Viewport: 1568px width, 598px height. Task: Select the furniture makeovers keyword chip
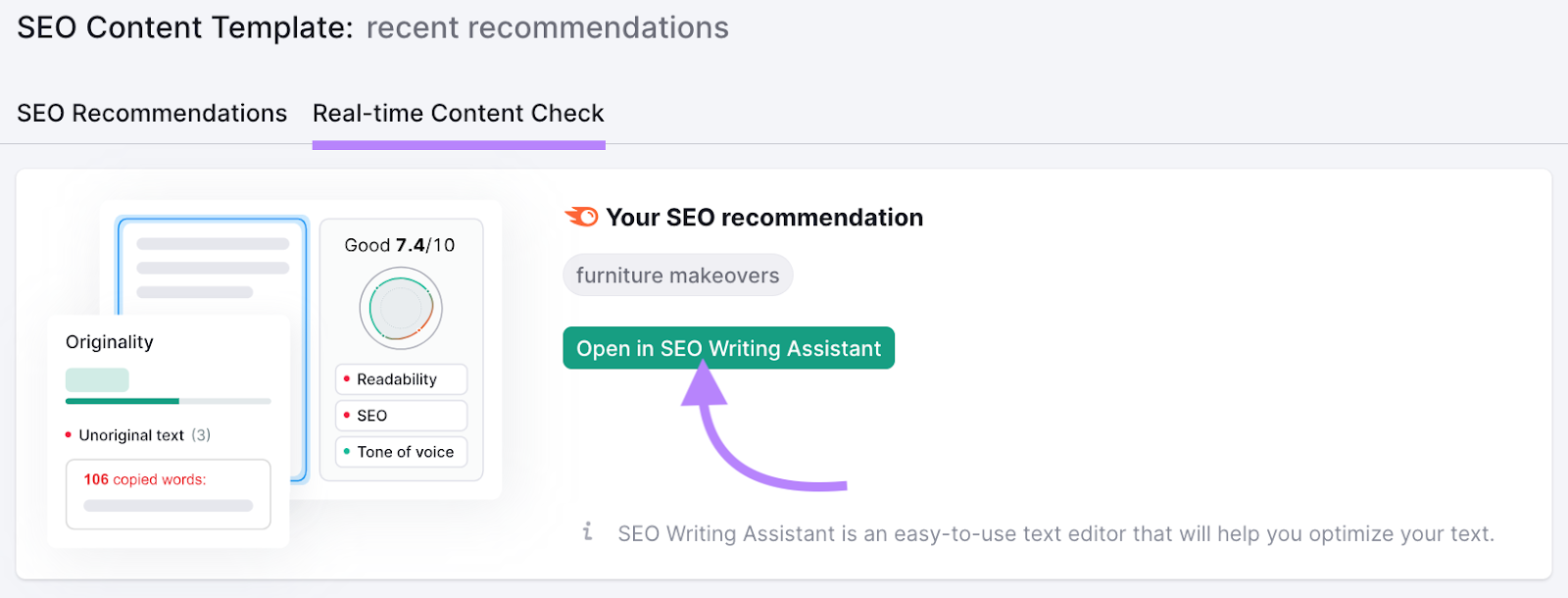click(678, 274)
